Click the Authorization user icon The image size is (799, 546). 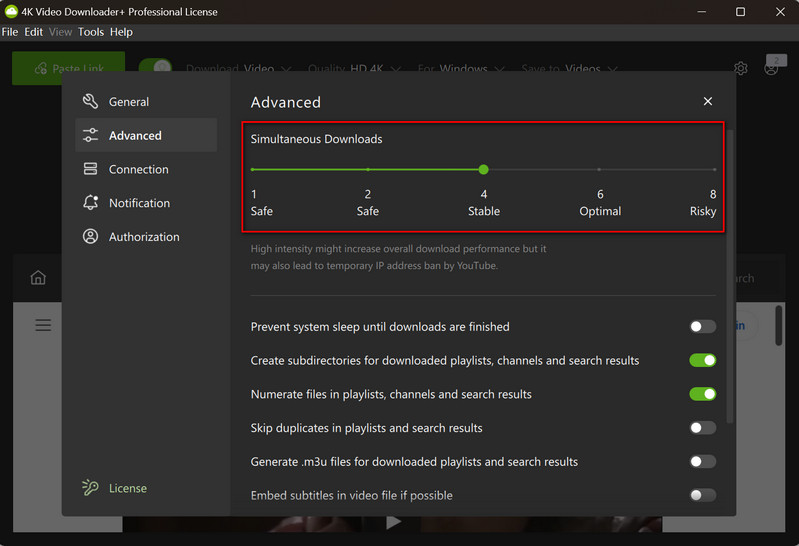(x=90, y=237)
